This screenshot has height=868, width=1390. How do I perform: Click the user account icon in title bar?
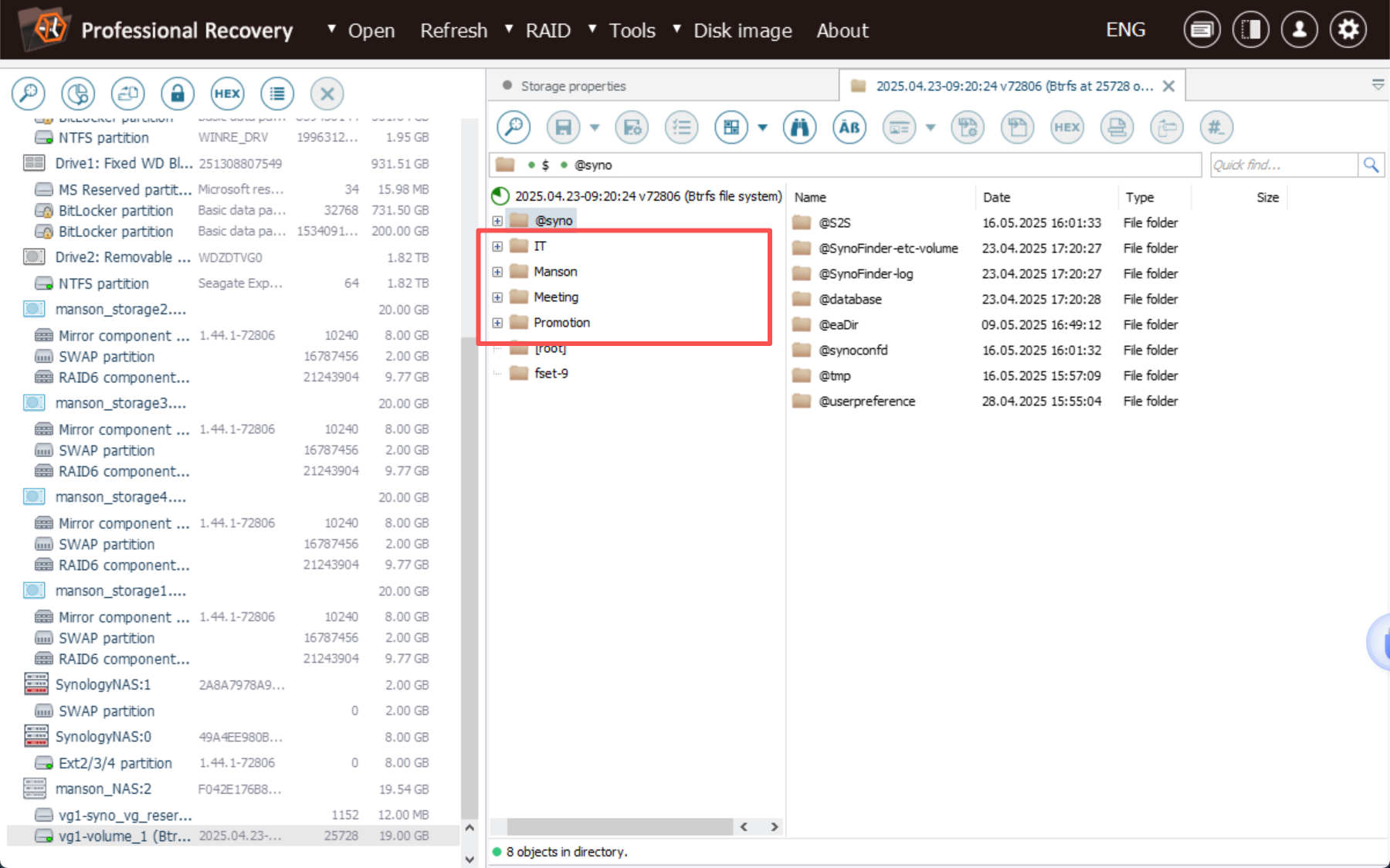coord(1300,30)
